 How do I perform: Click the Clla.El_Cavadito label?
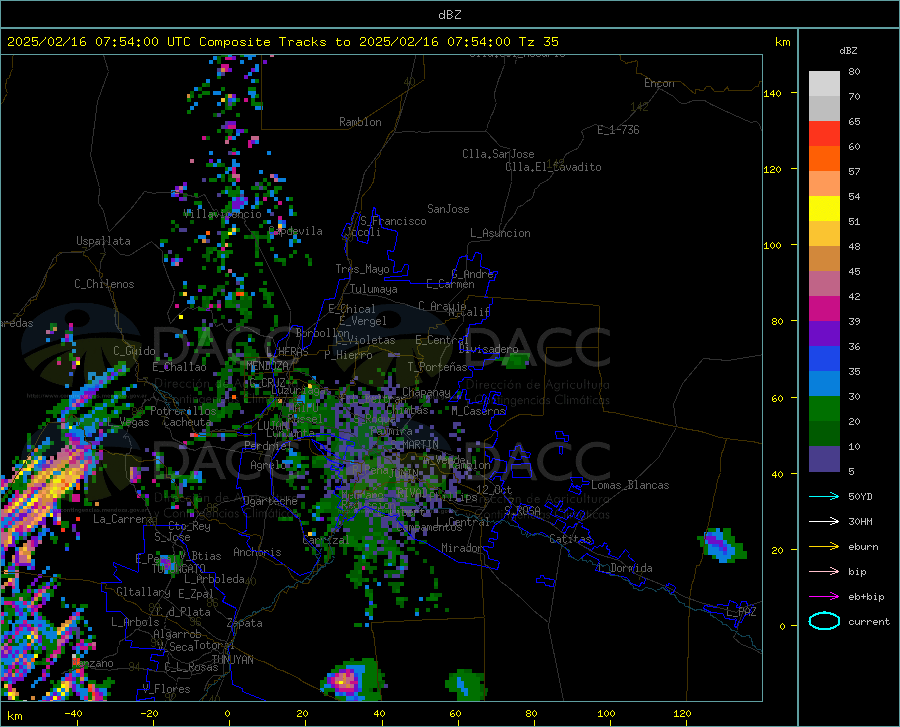[x=553, y=167]
